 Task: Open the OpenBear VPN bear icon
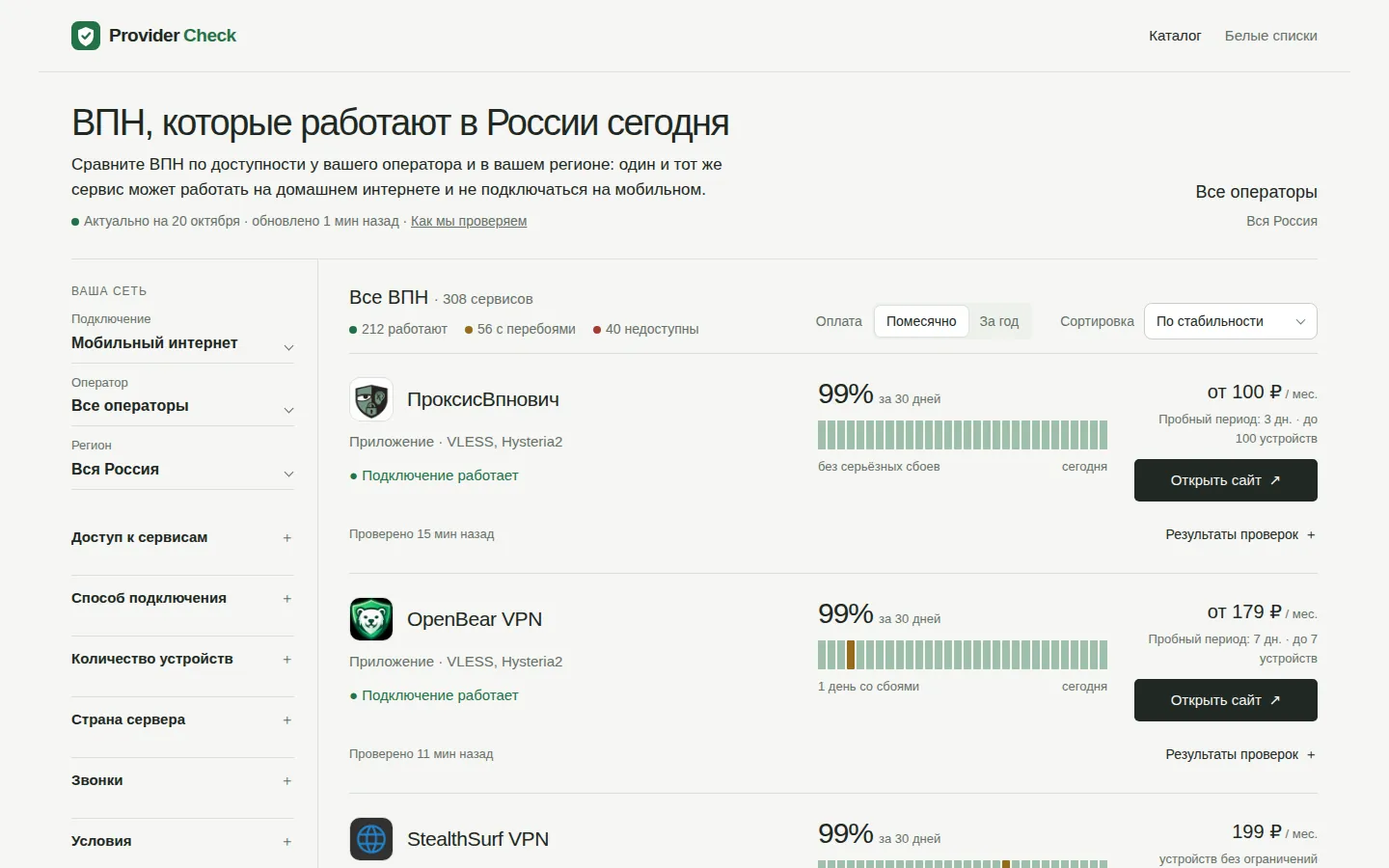(x=371, y=619)
